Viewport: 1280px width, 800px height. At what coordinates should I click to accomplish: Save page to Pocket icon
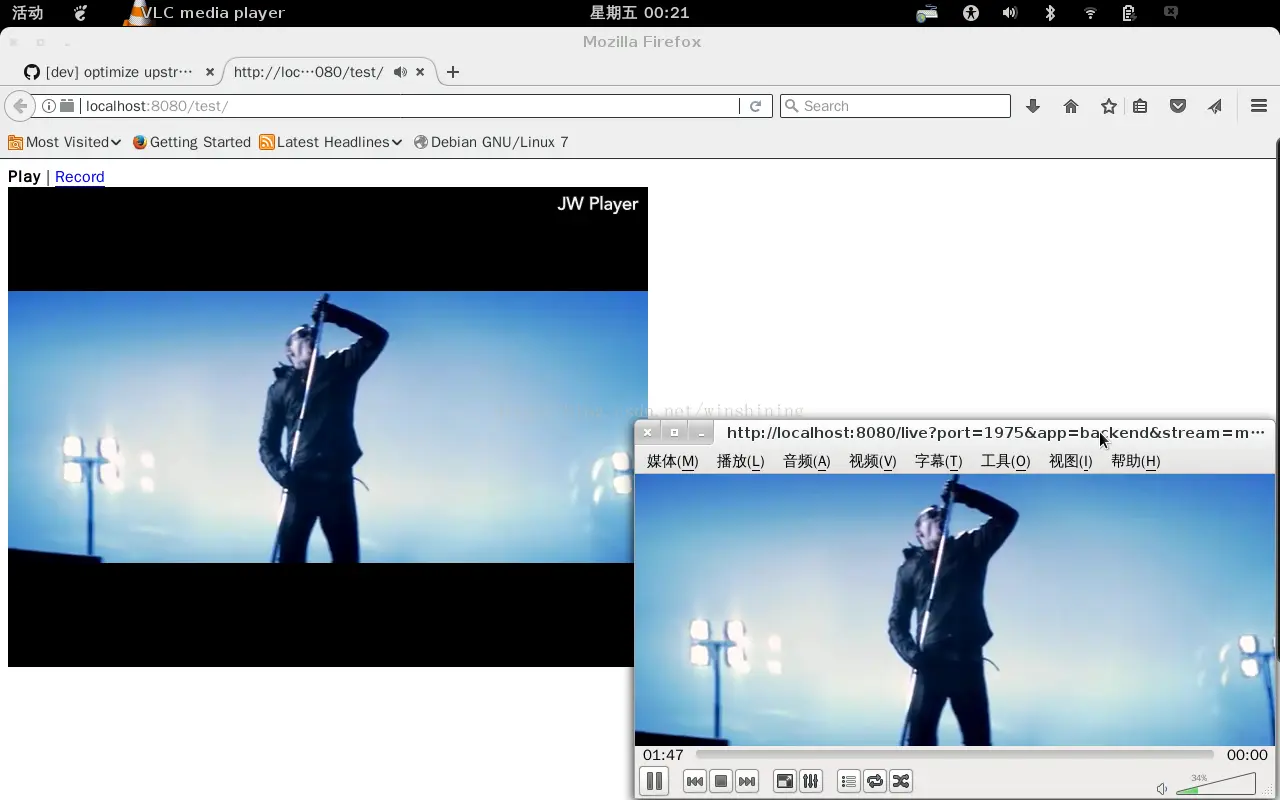click(1177, 106)
